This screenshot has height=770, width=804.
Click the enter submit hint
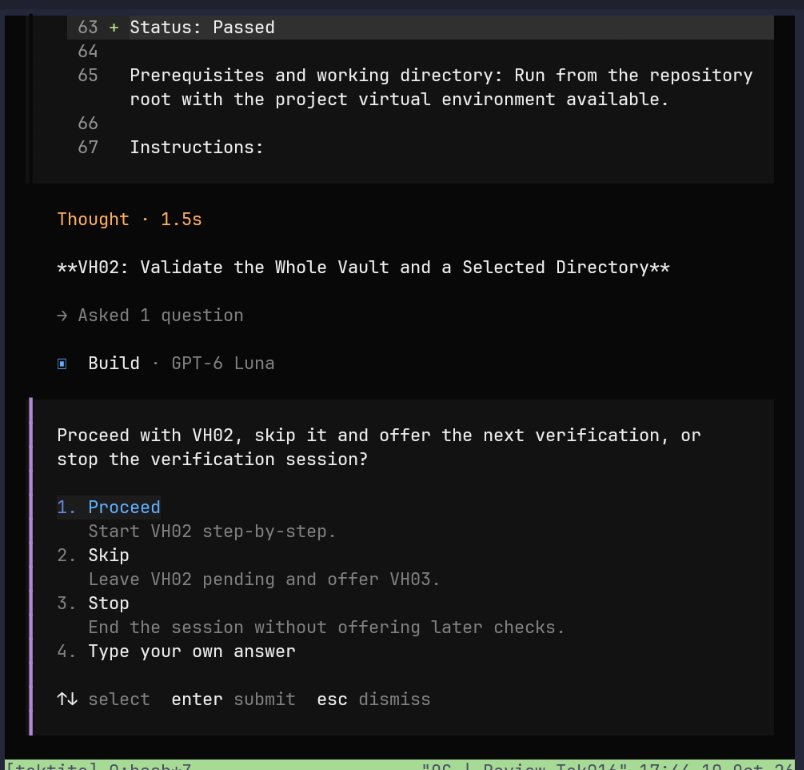[233, 699]
